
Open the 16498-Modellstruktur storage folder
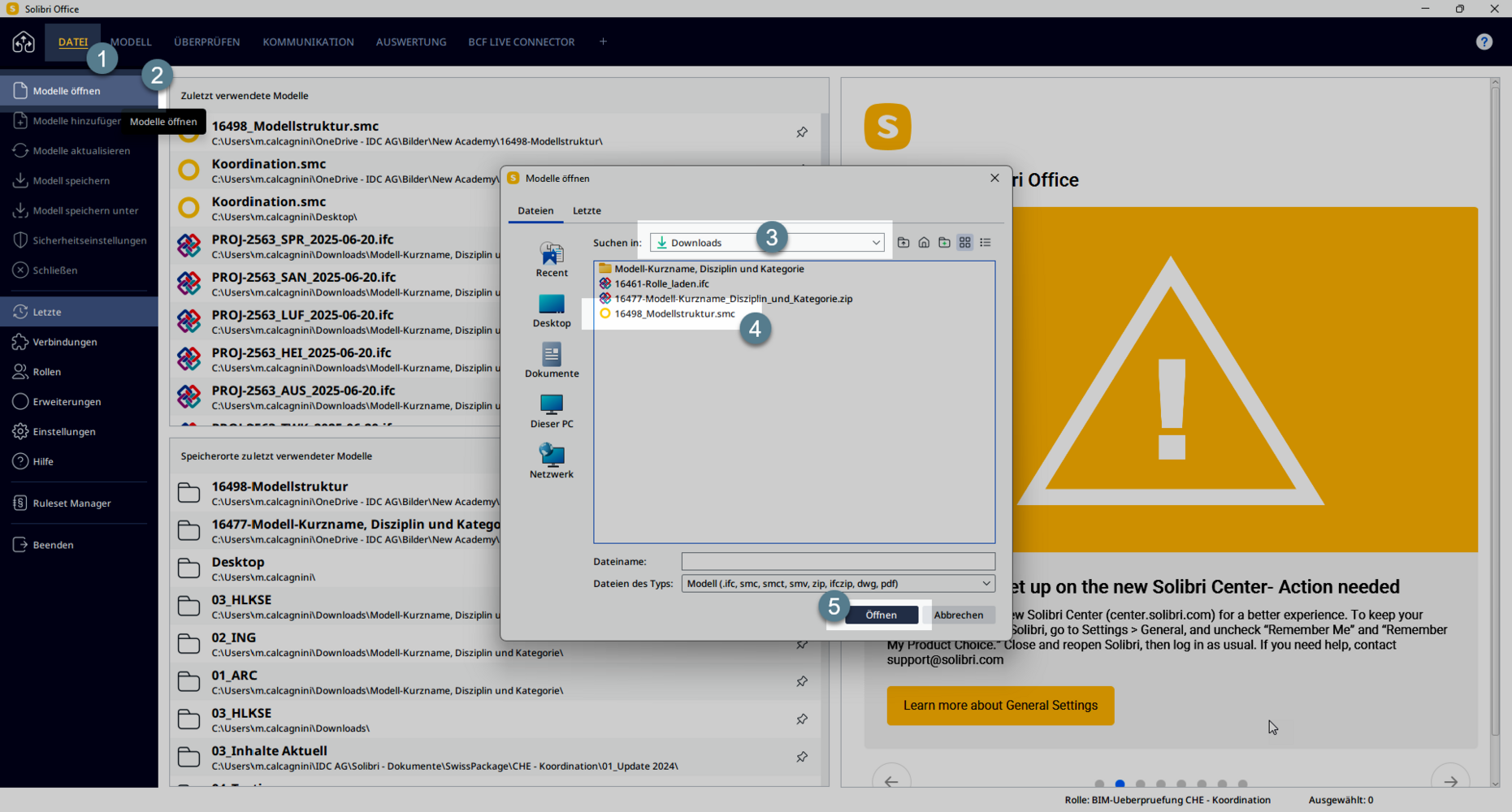(336, 493)
